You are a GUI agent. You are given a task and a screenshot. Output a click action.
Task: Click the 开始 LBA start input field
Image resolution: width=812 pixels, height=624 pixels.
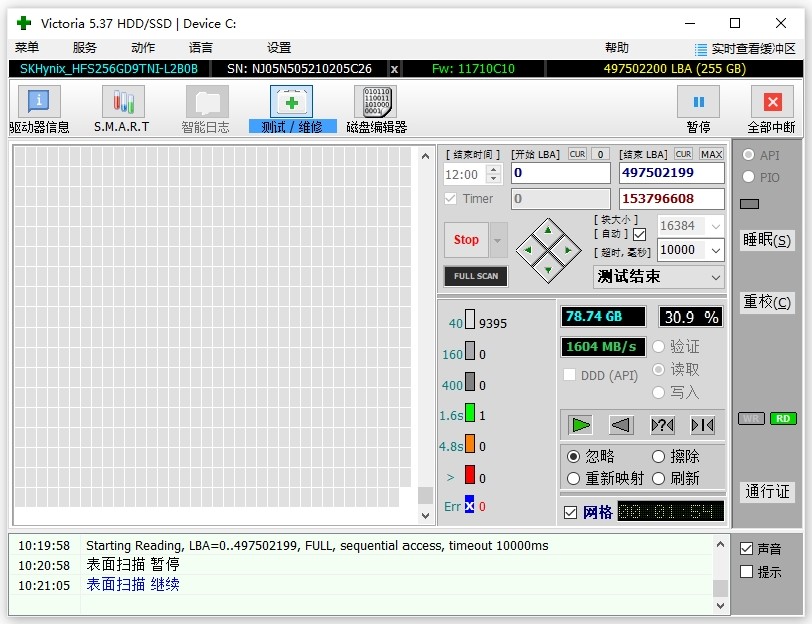point(560,173)
